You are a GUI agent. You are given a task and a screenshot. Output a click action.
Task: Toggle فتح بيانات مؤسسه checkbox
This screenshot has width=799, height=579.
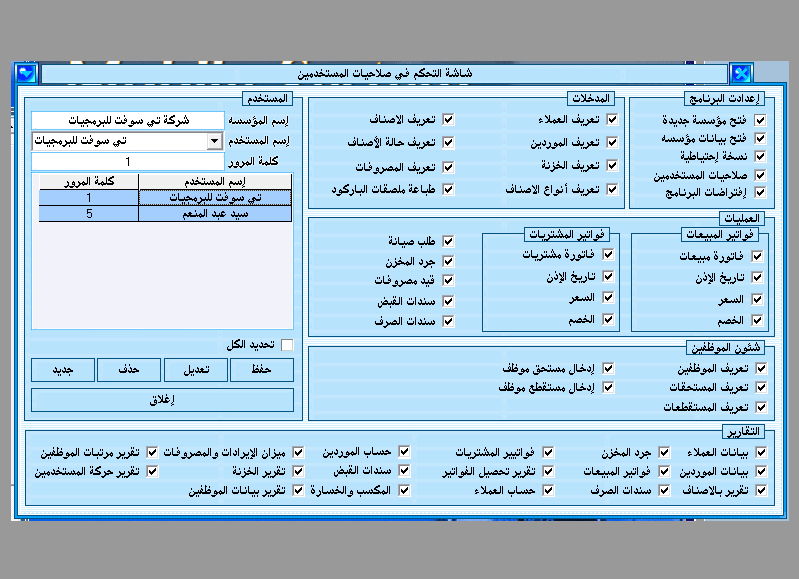point(760,138)
